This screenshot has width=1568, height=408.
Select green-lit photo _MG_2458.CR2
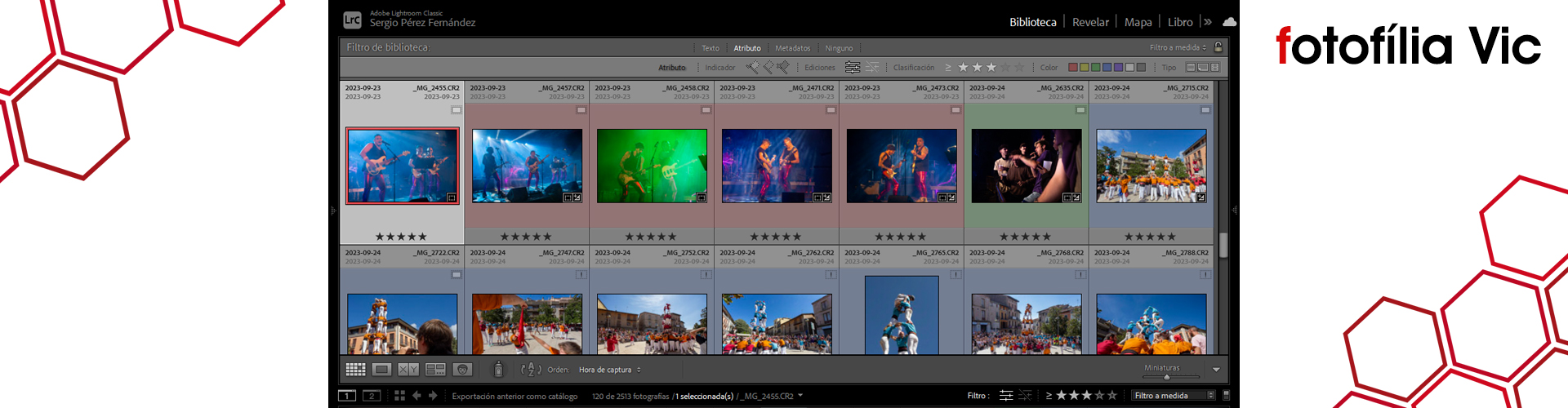652,166
